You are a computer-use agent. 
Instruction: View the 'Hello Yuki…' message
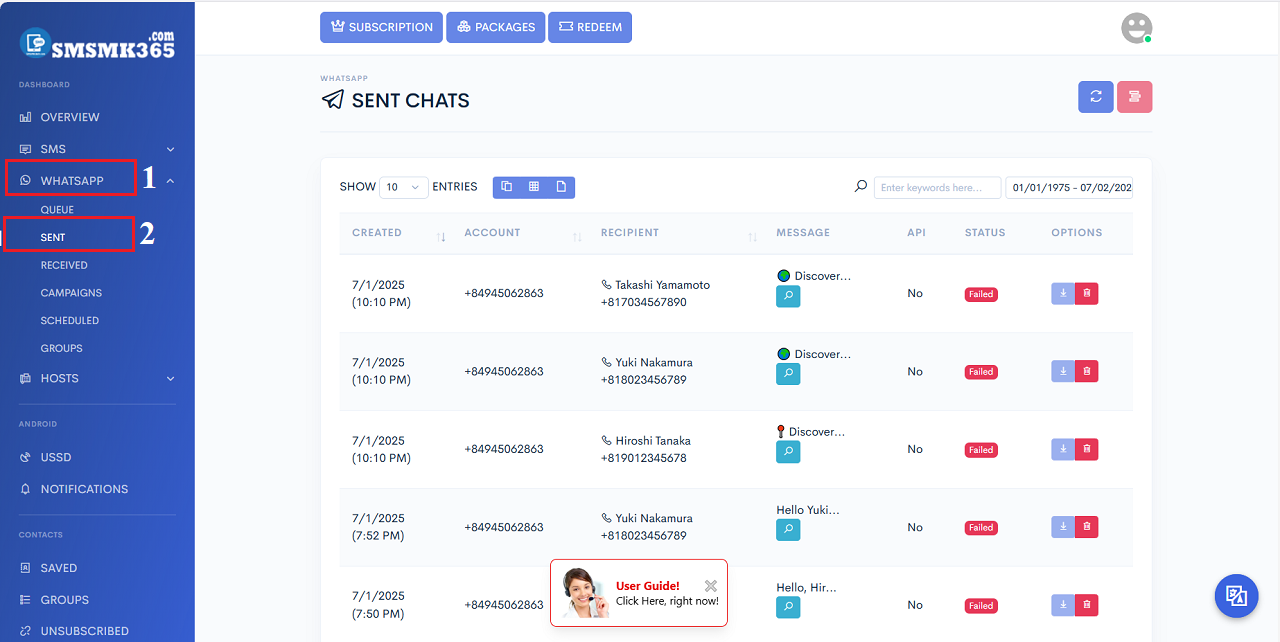788,530
